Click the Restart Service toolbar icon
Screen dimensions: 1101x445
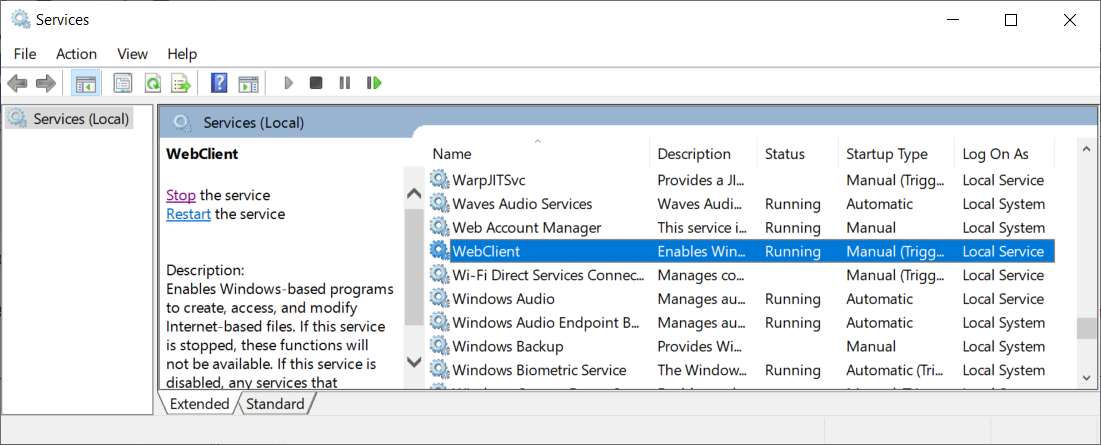click(x=374, y=84)
